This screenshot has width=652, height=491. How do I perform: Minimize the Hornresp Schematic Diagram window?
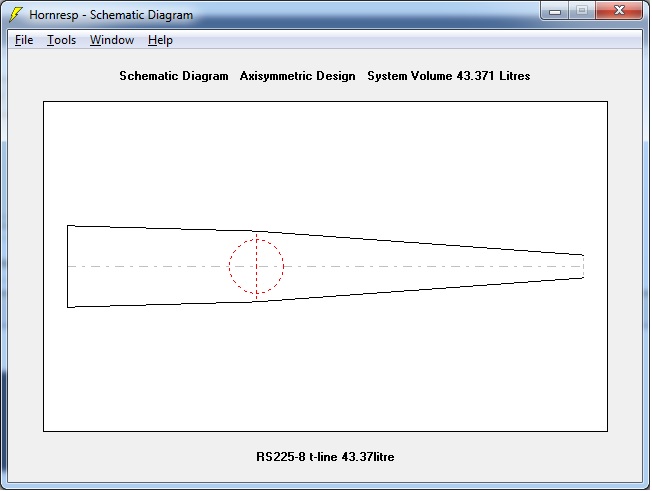(555, 11)
